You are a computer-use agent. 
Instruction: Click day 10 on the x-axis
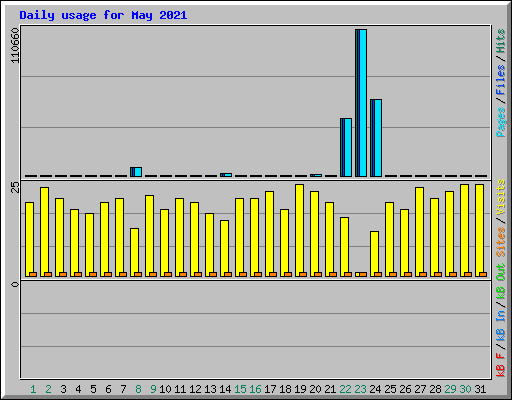165,389
